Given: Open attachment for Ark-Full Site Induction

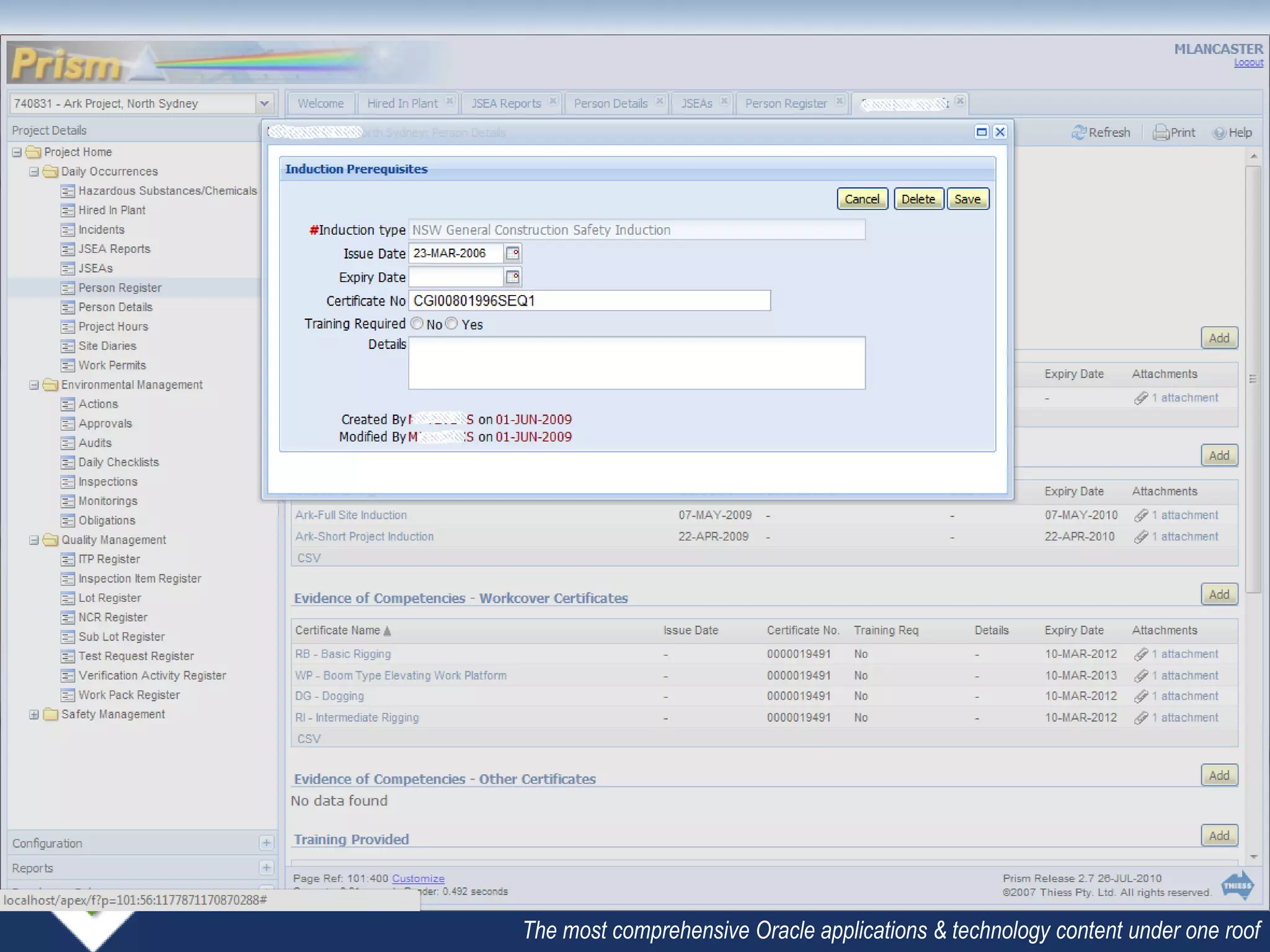Looking at the screenshot, I should [x=1176, y=516].
